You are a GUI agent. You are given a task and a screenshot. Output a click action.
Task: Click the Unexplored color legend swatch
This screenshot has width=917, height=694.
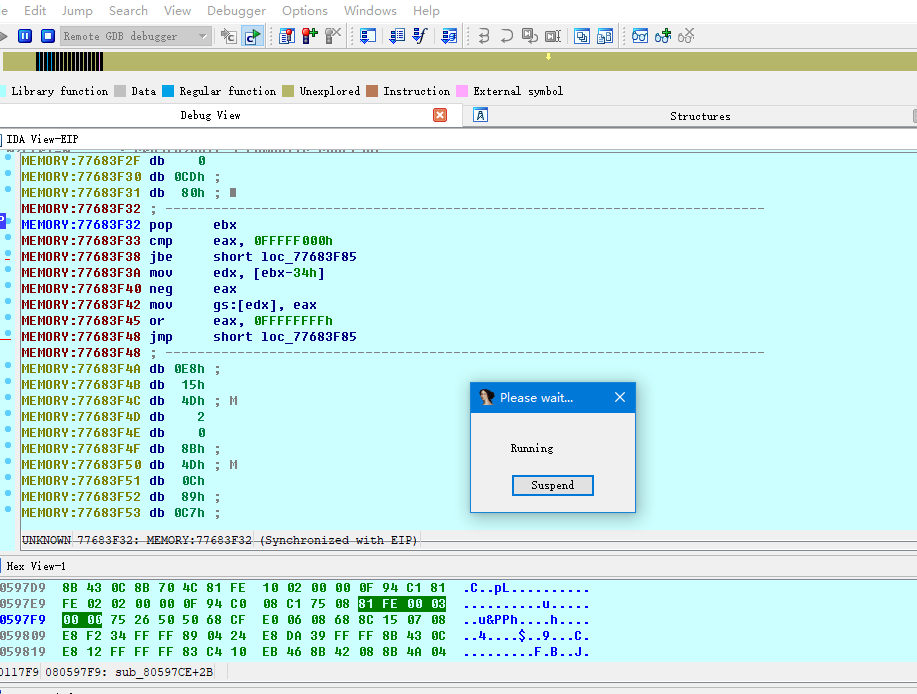288,91
